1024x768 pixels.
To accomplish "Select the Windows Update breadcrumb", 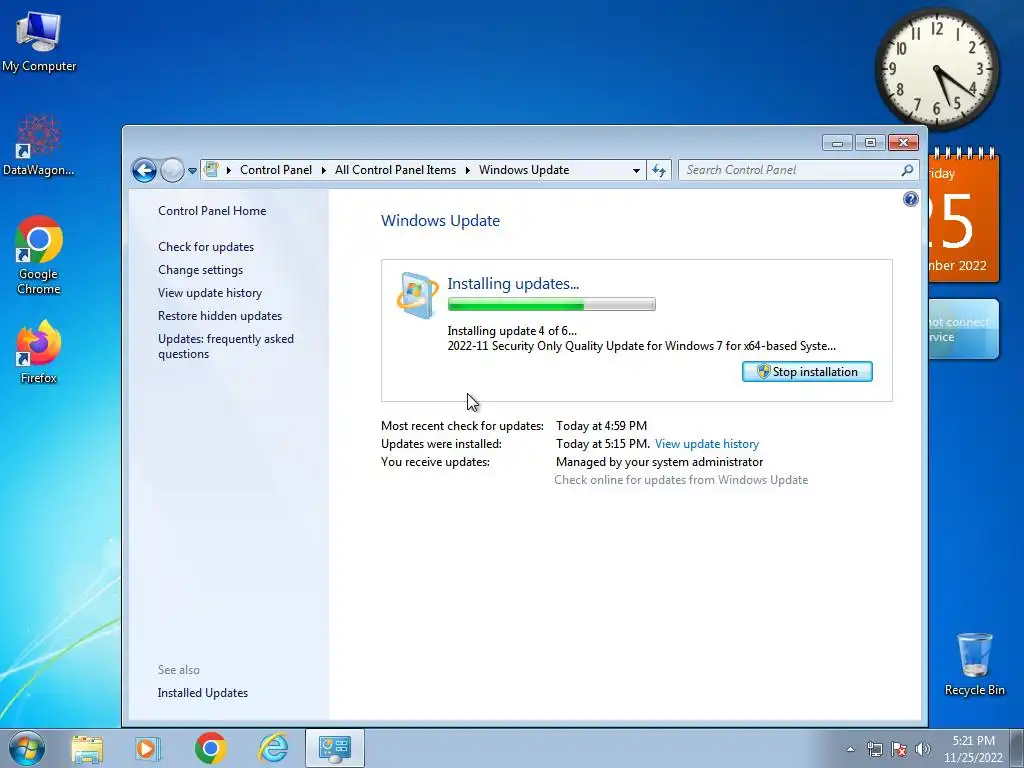I will point(524,170).
